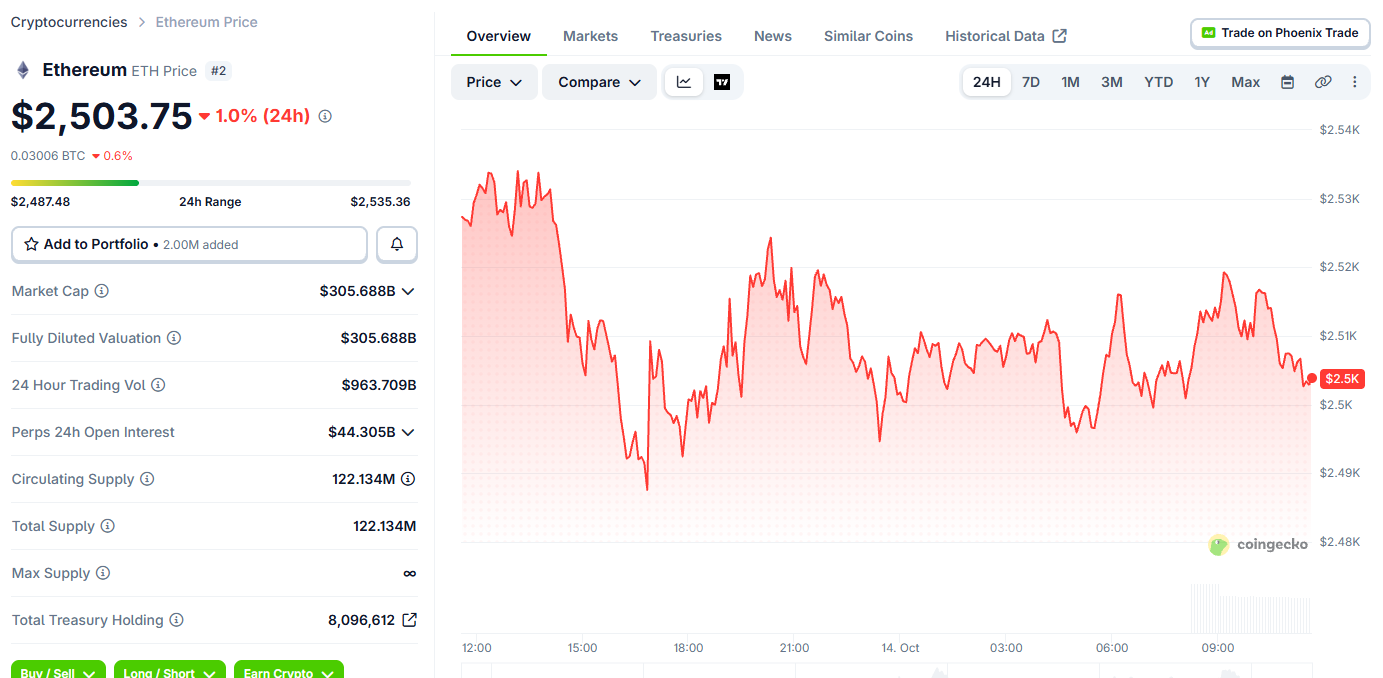The width and height of the screenshot is (1383, 678).
Task: Select the 1M chart range
Action: click(x=1070, y=82)
